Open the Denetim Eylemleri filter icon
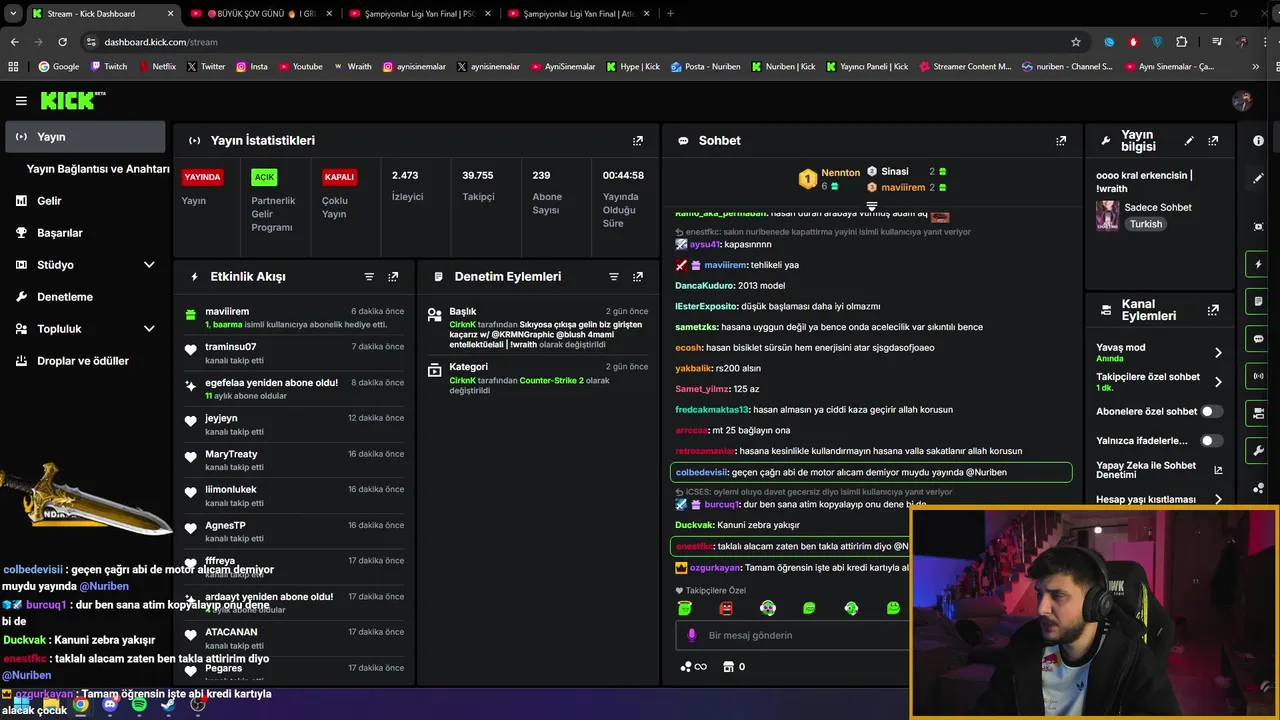Viewport: 1280px width, 720px height. click(x=614, y=277)
